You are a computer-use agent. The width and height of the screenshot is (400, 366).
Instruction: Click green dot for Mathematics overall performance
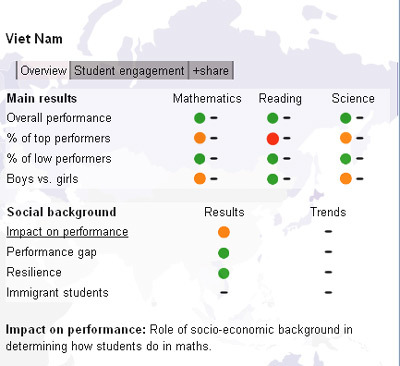coord(200,118)
